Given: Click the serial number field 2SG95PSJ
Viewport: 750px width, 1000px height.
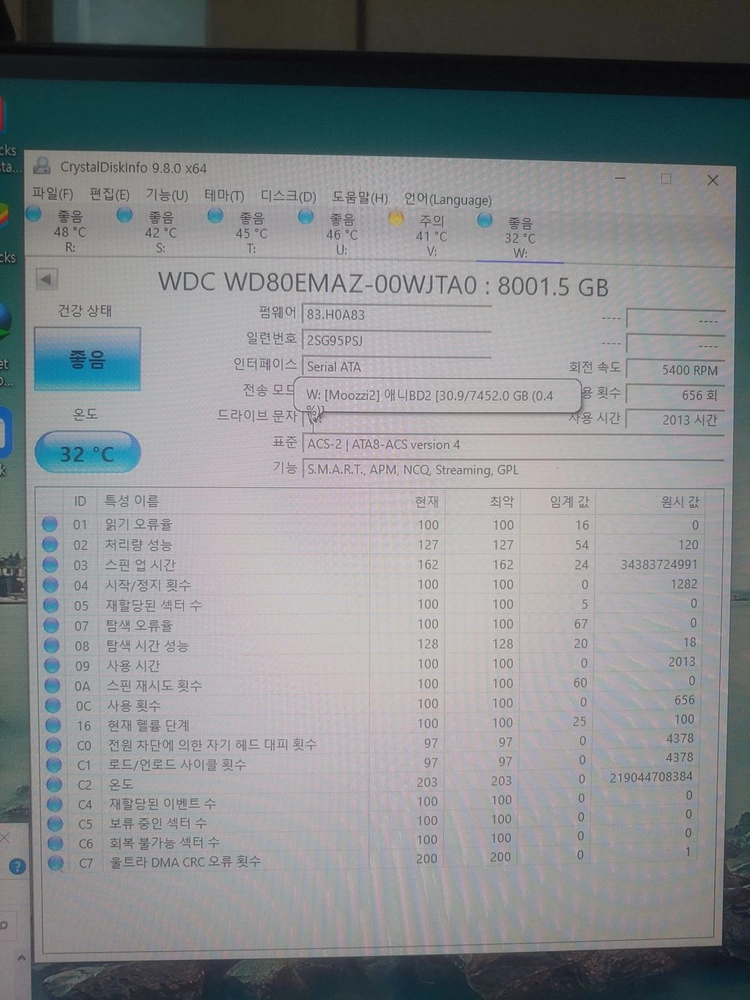Looking at the screenshot, I should click(397, 341).
